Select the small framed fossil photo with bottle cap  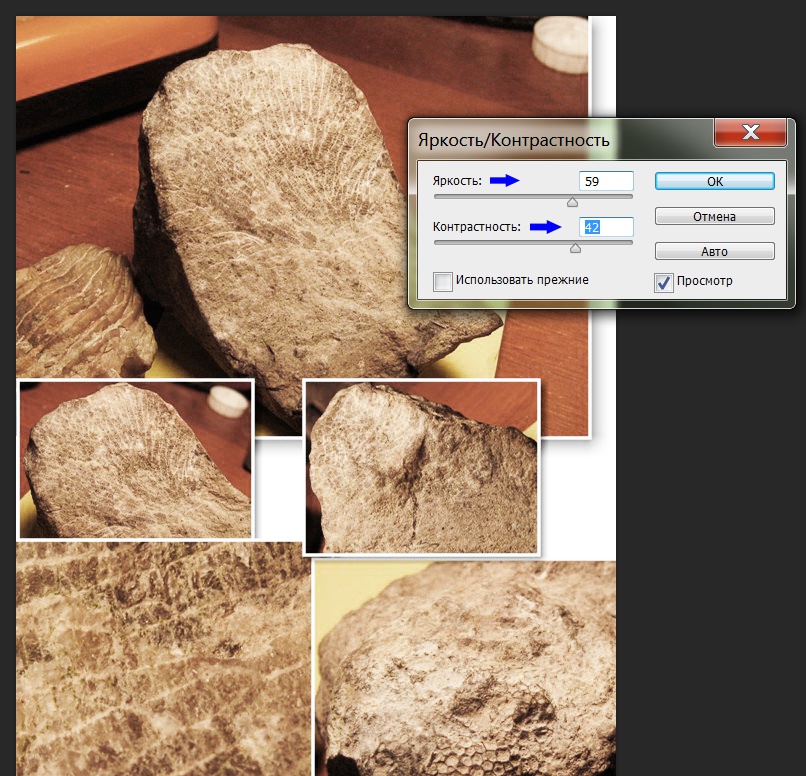[135, 459]
